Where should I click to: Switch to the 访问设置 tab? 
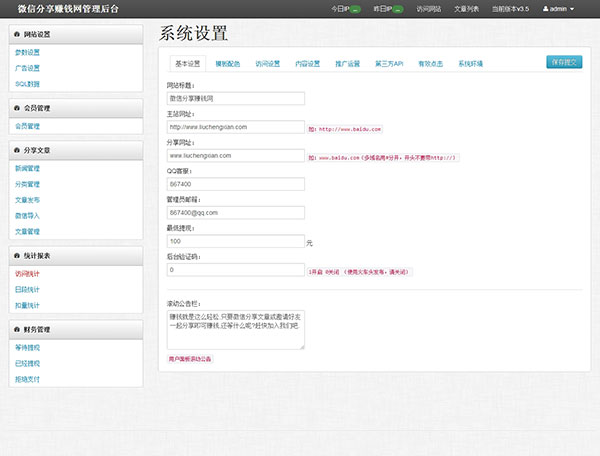click(267, 63)
